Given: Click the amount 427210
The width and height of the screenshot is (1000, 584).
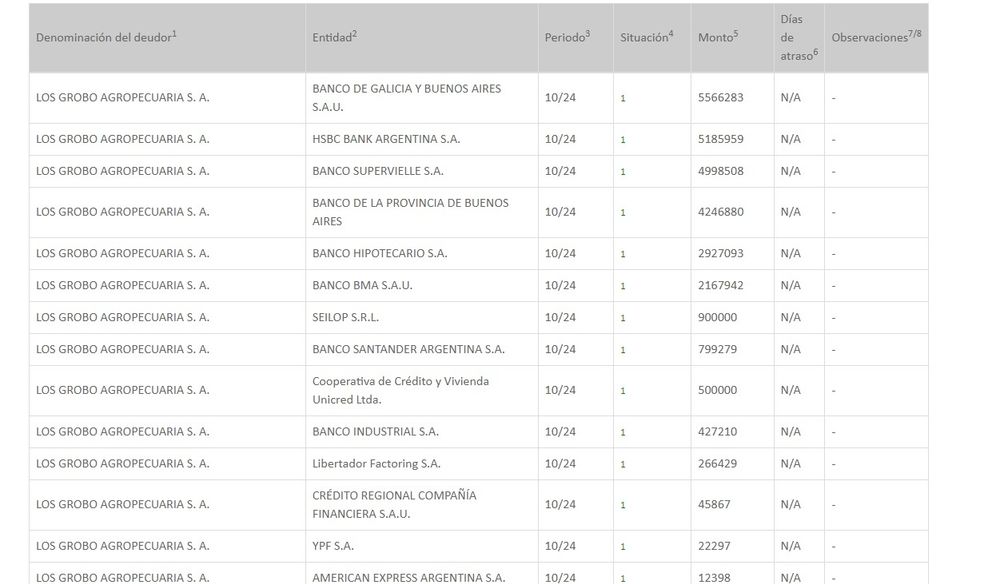Looking at the screenshot, I should 717,432.
